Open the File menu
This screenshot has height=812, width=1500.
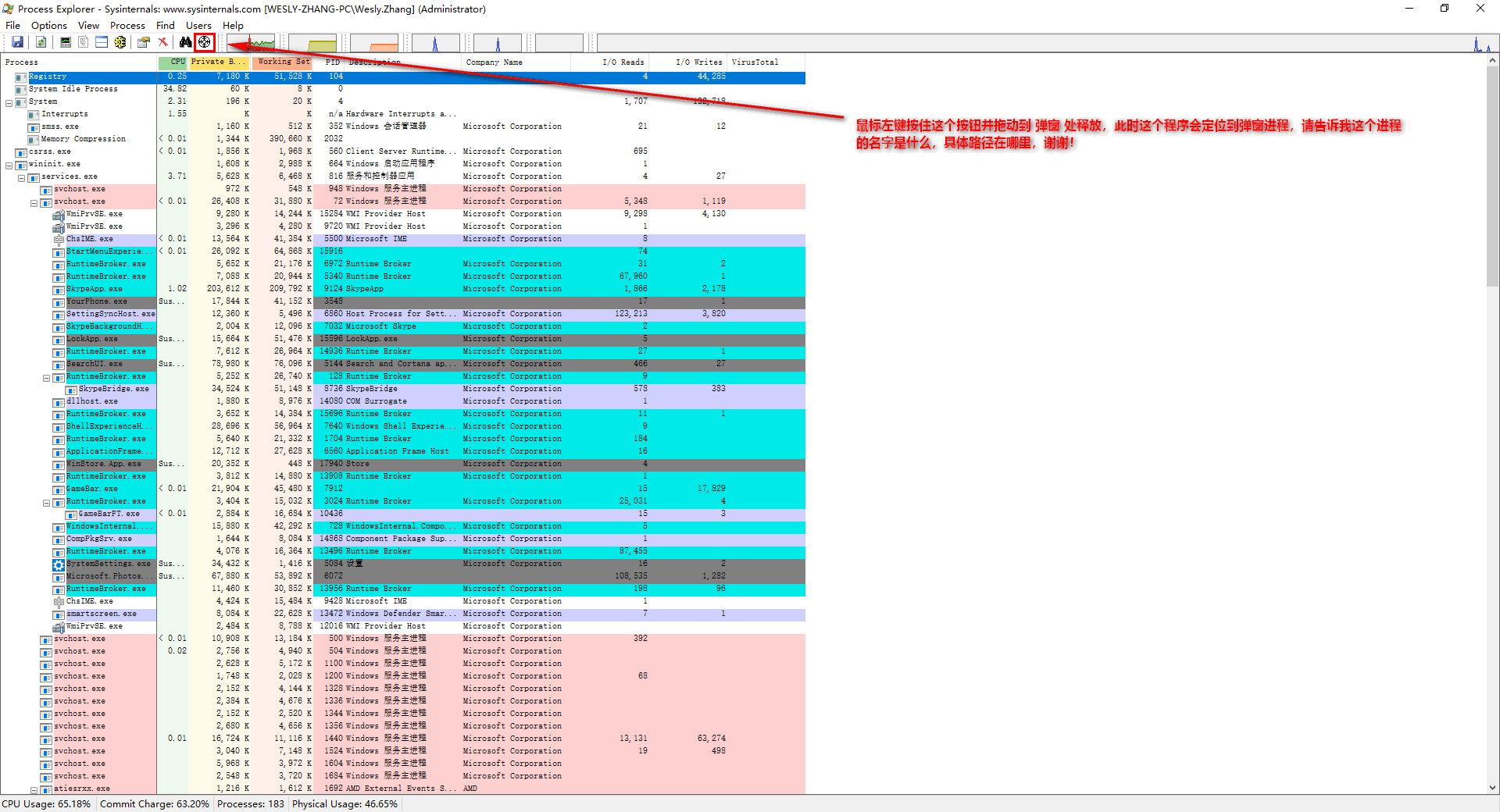(13, 25)
